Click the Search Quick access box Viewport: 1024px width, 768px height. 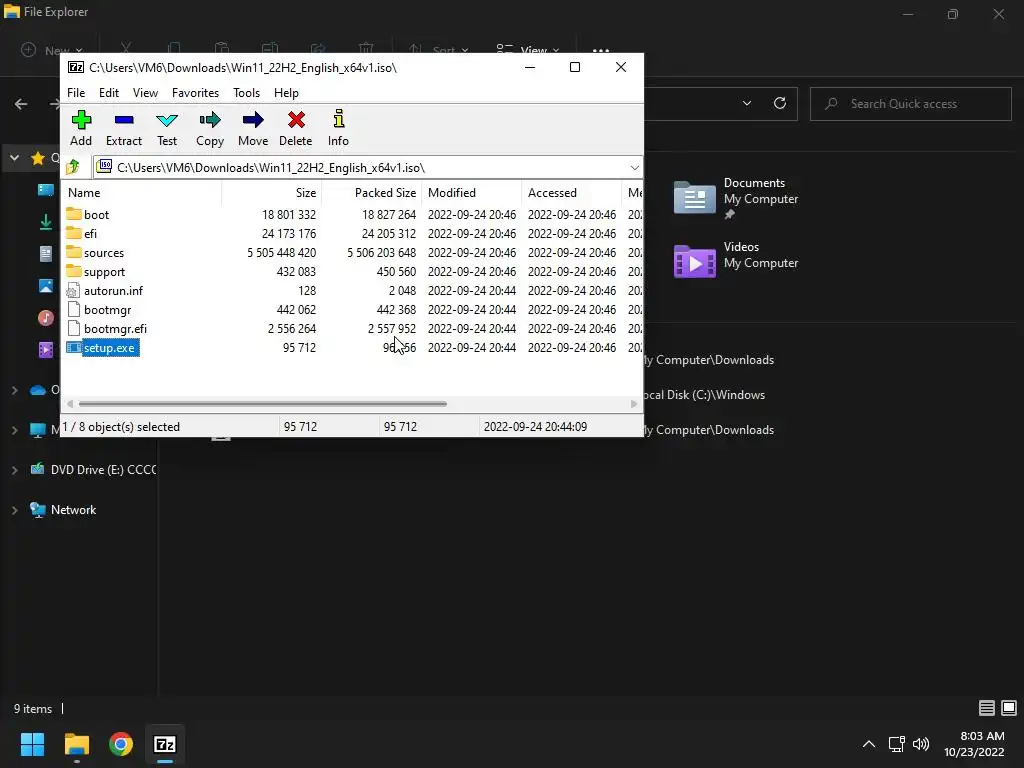point(910,104)
